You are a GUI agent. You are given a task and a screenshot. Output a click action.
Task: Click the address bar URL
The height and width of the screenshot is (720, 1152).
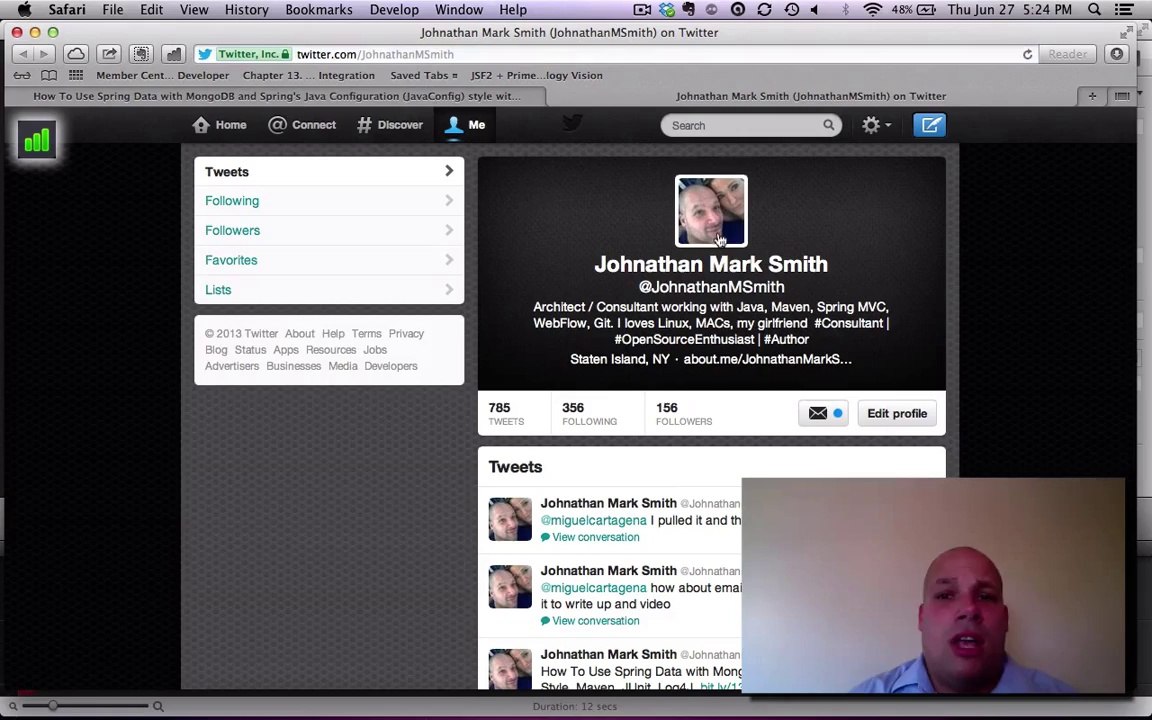pos(375,54)
